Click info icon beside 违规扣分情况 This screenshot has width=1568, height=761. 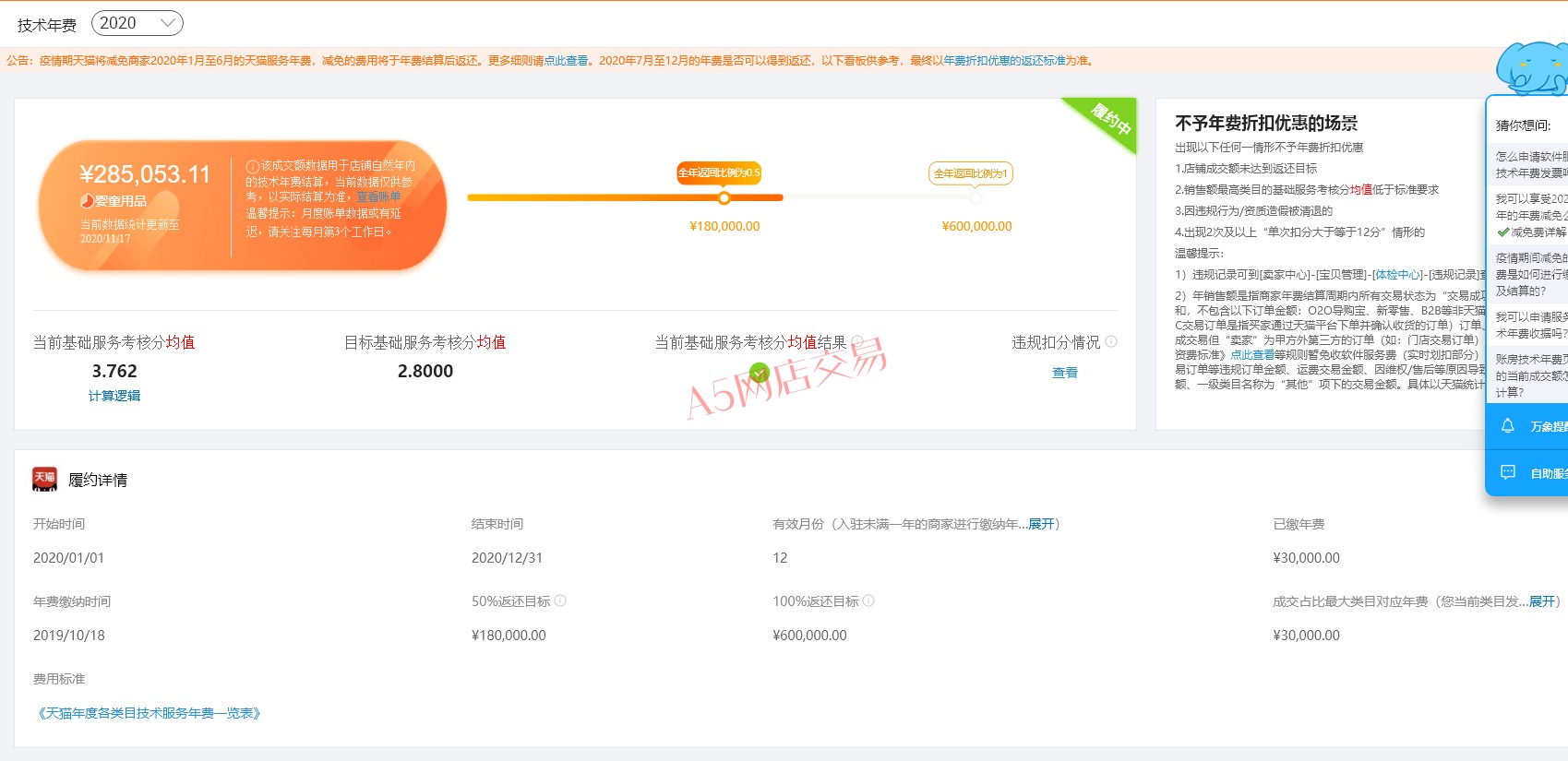coord(1111,341)
